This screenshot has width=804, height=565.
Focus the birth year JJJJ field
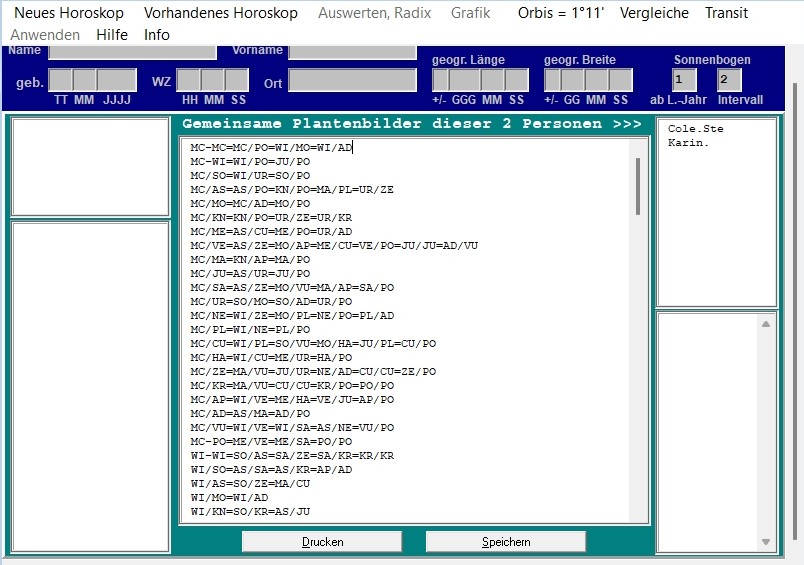117,80
